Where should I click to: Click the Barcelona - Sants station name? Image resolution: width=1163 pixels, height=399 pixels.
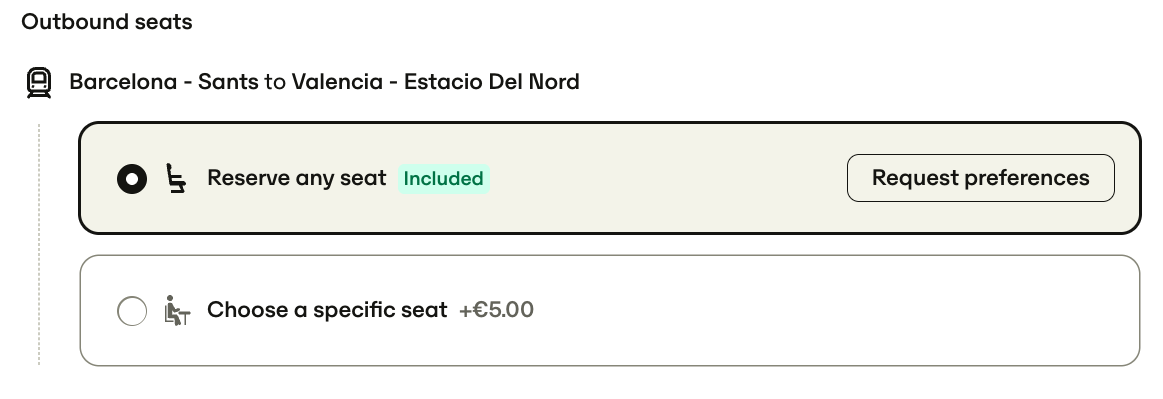click(164, 82)
